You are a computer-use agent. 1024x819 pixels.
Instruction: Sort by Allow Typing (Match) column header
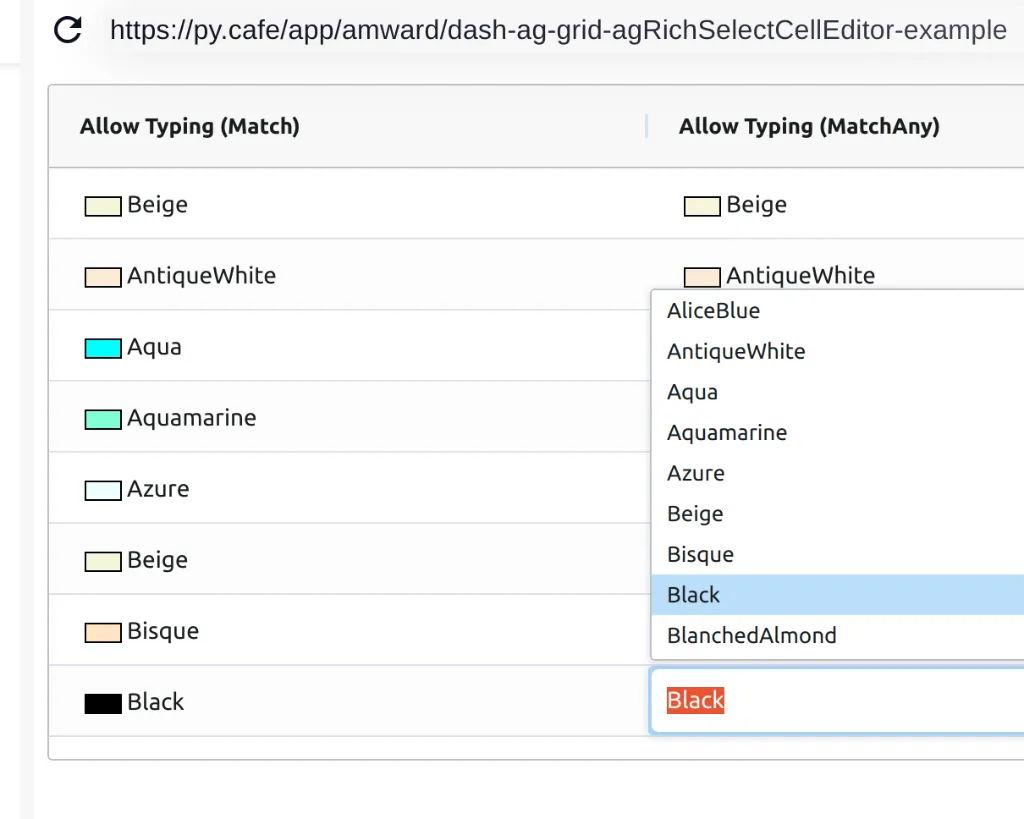(x=190, y=126)
